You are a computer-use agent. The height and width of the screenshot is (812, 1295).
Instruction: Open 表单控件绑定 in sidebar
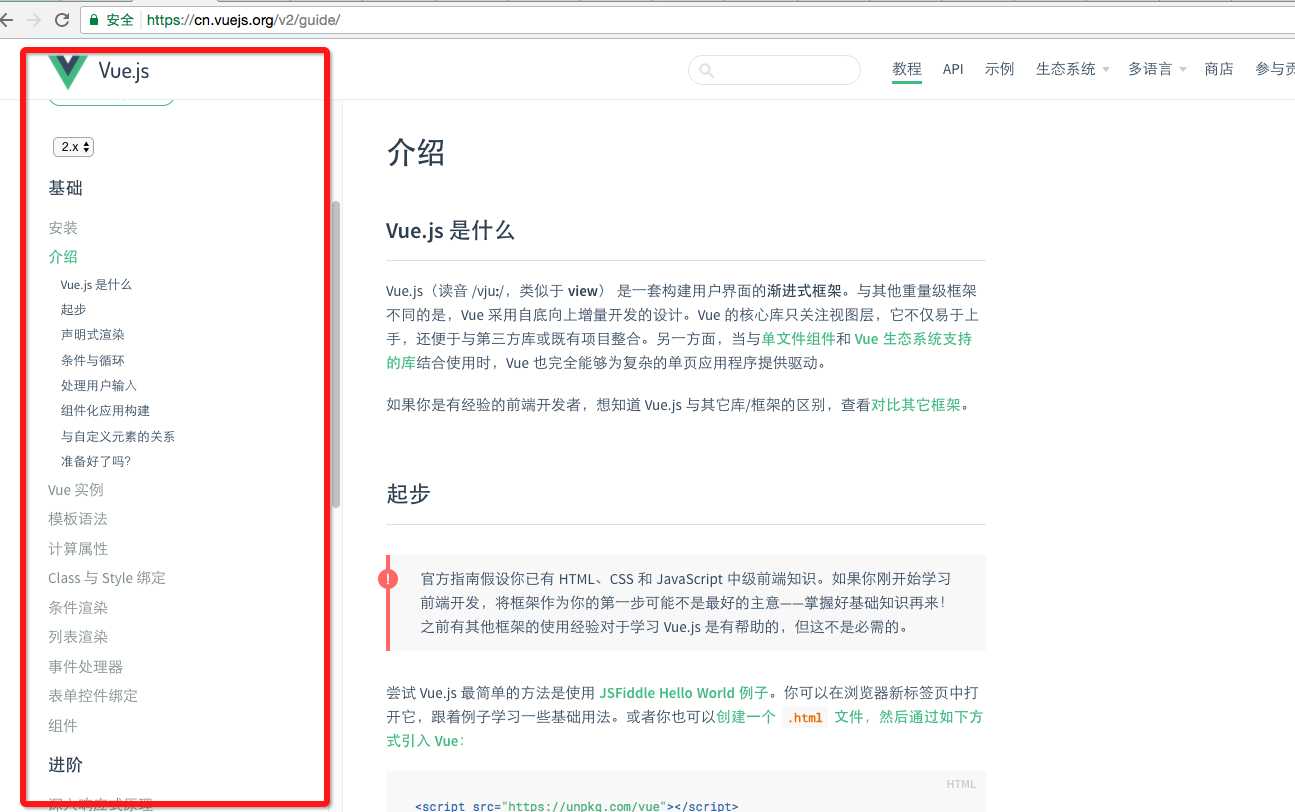[x=93, y=696]
